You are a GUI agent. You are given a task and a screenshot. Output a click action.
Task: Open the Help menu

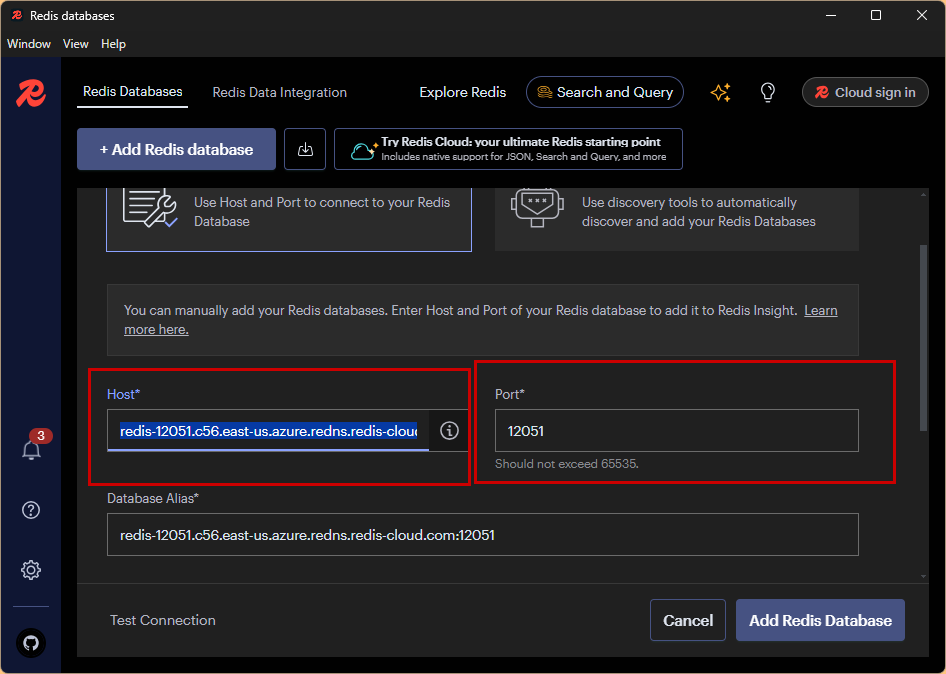[x=113, y=44]
